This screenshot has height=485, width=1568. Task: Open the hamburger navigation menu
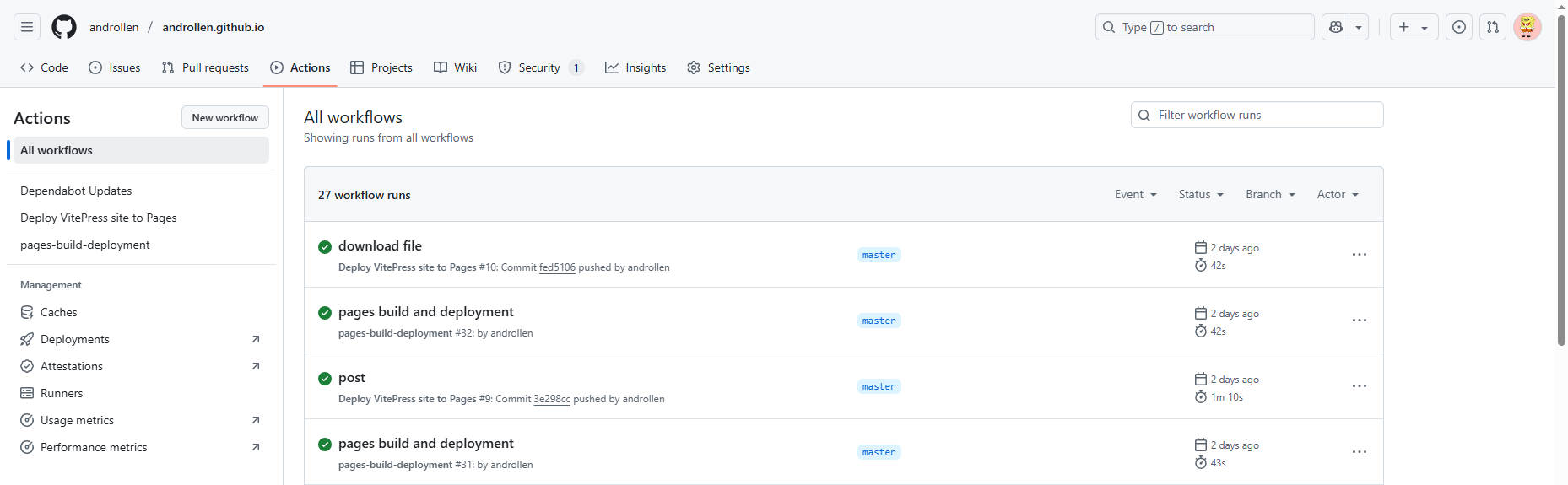tap(27, 27)
